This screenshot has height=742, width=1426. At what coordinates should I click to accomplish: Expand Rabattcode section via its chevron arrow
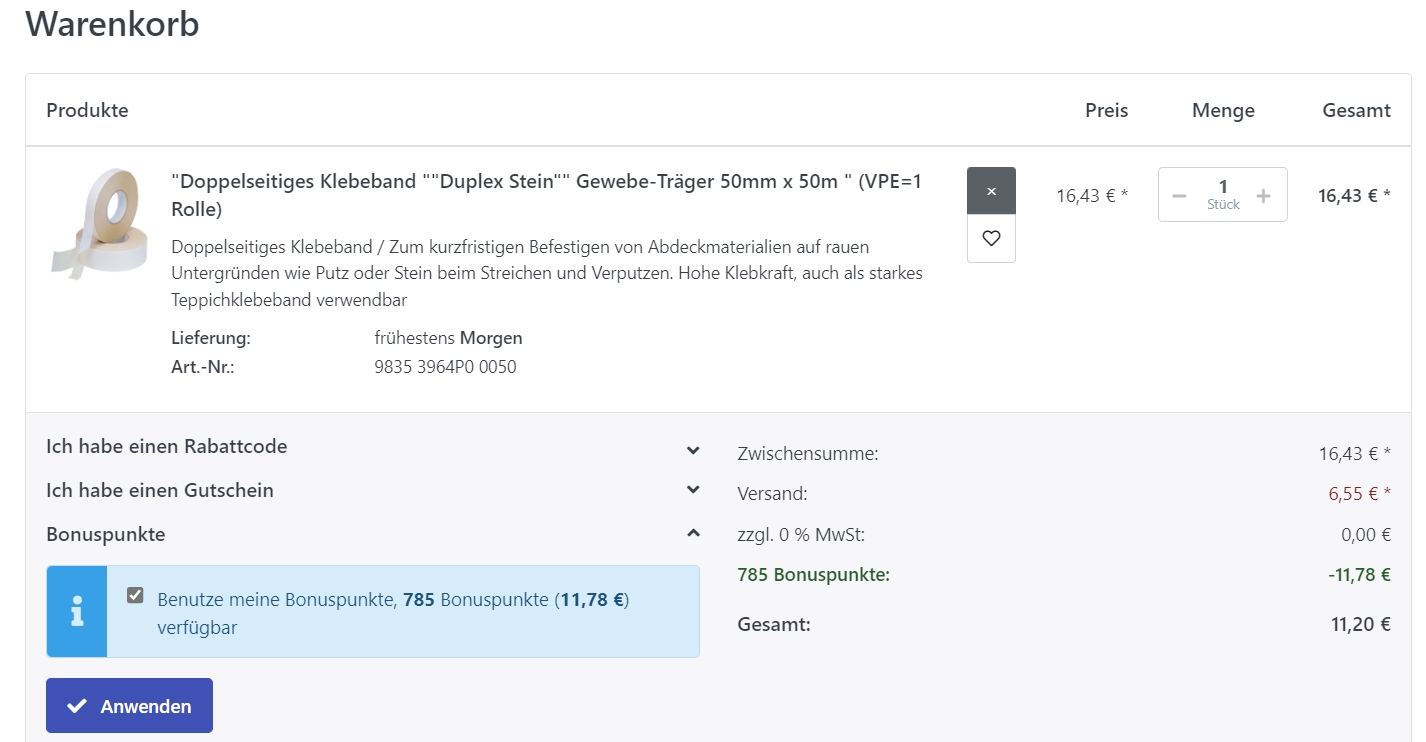tap(693, 450)
